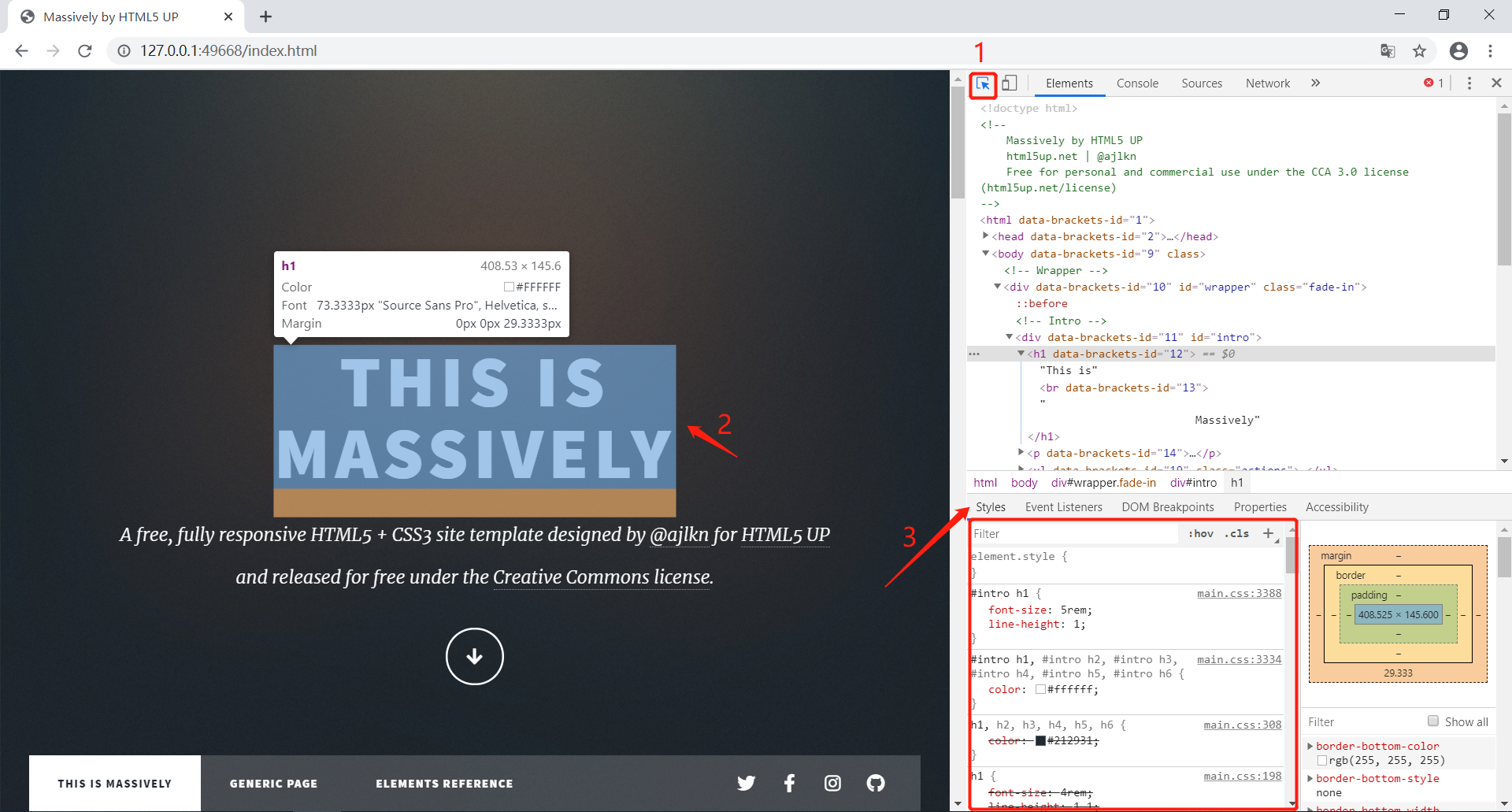Toggle the Show all checkbox
The width and height of the screenshot is (1512, 812).
1433,721
